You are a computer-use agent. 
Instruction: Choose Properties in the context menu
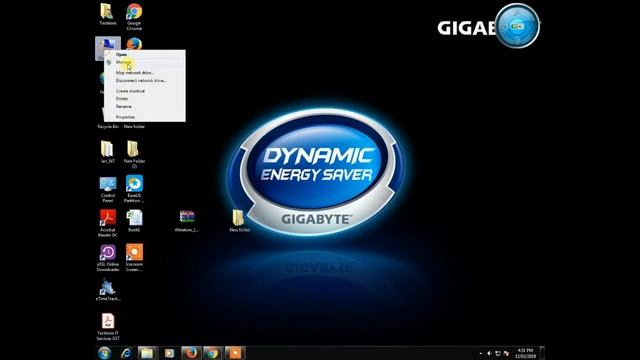tap(144, 117)
